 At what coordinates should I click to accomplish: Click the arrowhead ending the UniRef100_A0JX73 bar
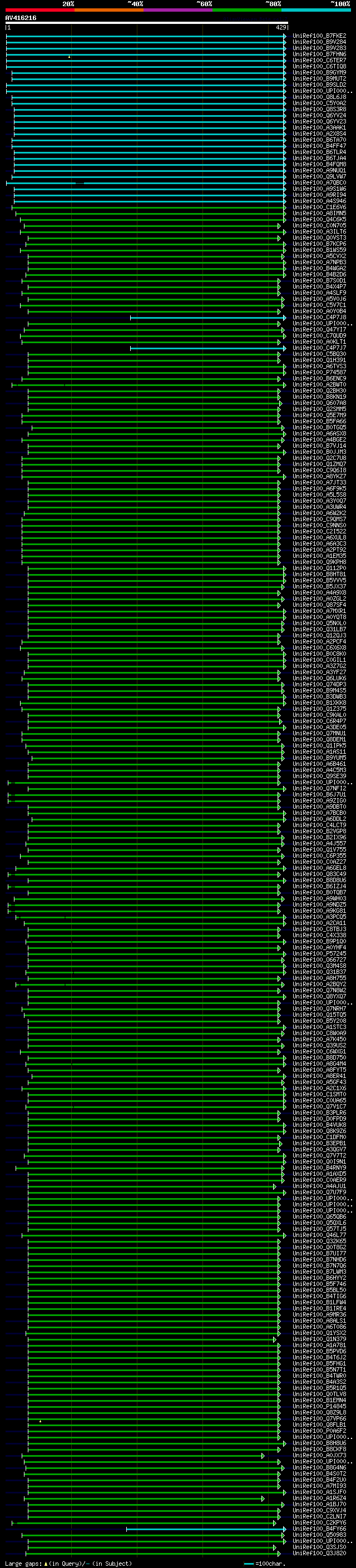(263, 1456)
